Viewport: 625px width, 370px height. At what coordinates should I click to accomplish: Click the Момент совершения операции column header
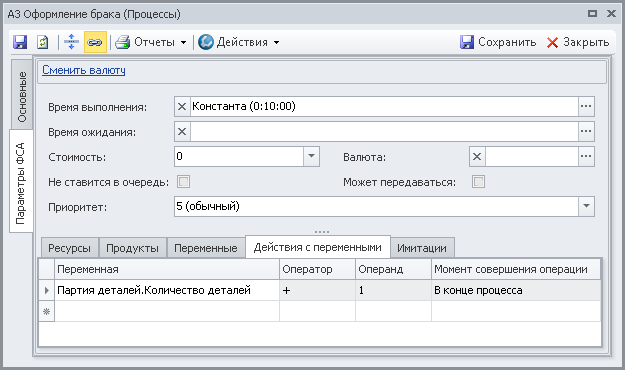coord(516,269)
